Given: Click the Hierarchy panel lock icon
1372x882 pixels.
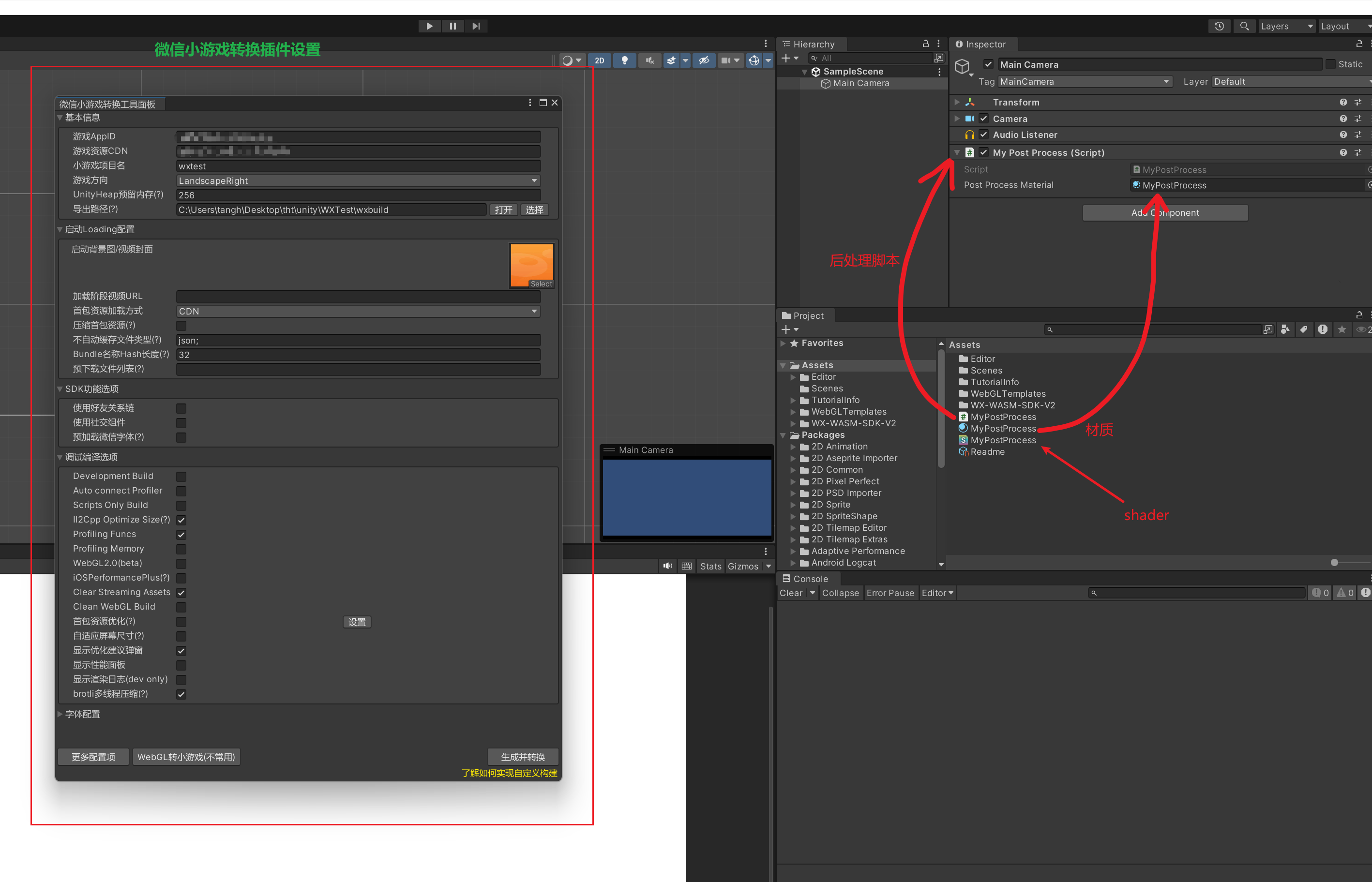Looking at the screenshot, I should pyautogui.click(x=925, y=44).
